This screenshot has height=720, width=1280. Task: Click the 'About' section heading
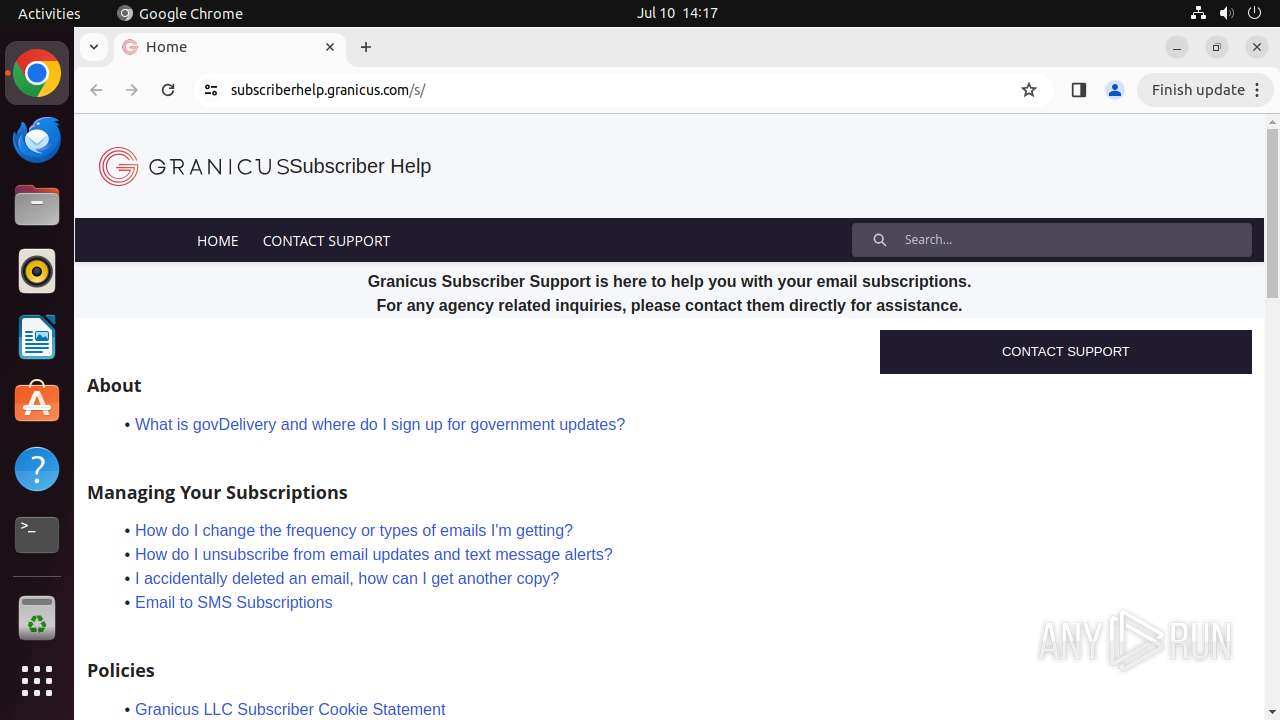click(114, 386)
